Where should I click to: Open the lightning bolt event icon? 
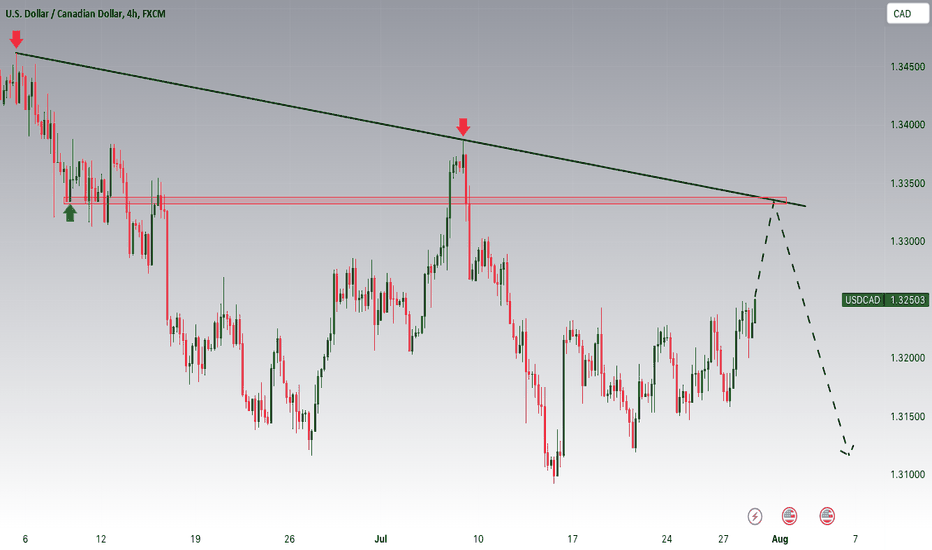coord(755,516)
